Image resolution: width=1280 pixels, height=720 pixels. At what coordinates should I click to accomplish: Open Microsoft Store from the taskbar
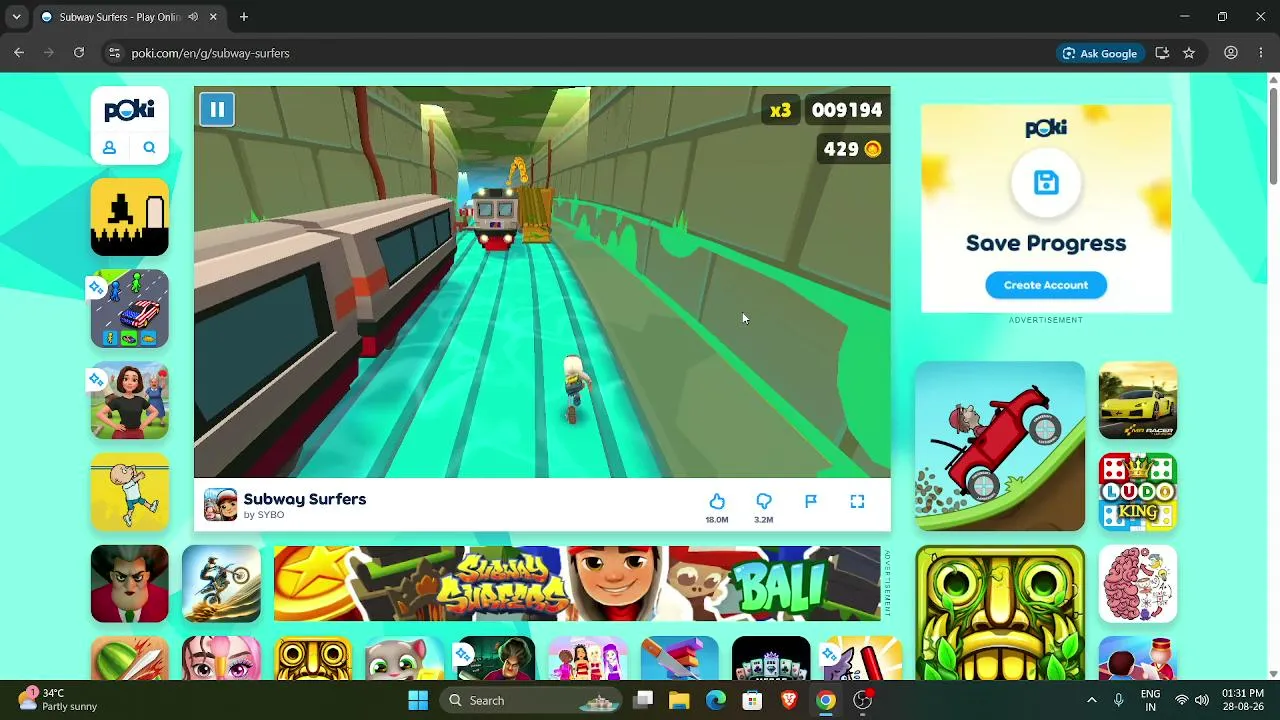[x=752, y=700]
